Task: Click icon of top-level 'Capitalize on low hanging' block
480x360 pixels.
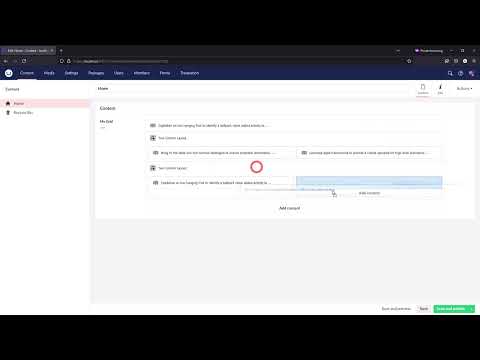Action: [x=153, y=125]
